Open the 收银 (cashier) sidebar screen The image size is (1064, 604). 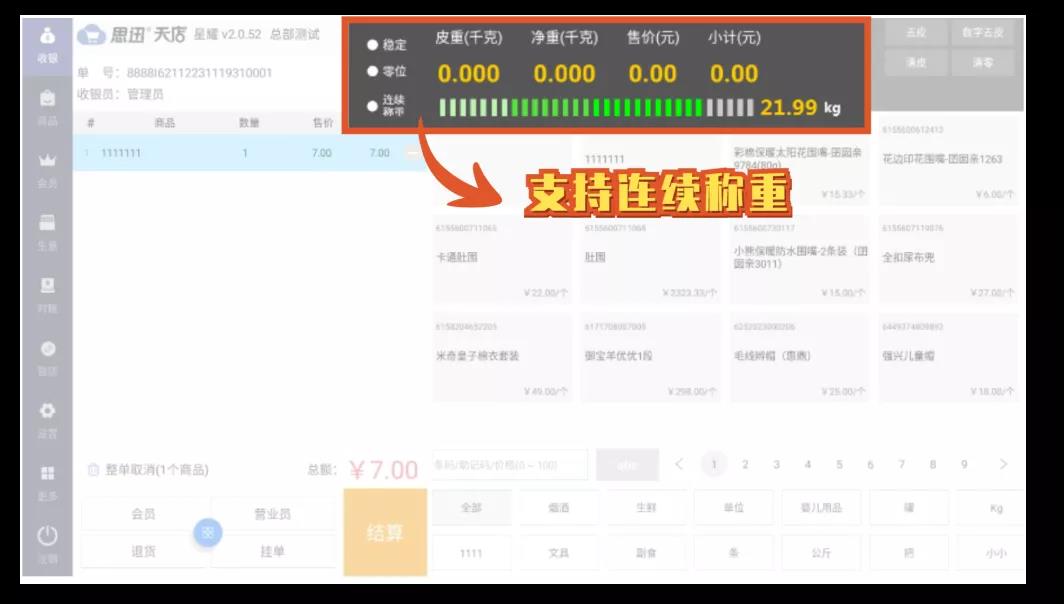tap(48, 38)
